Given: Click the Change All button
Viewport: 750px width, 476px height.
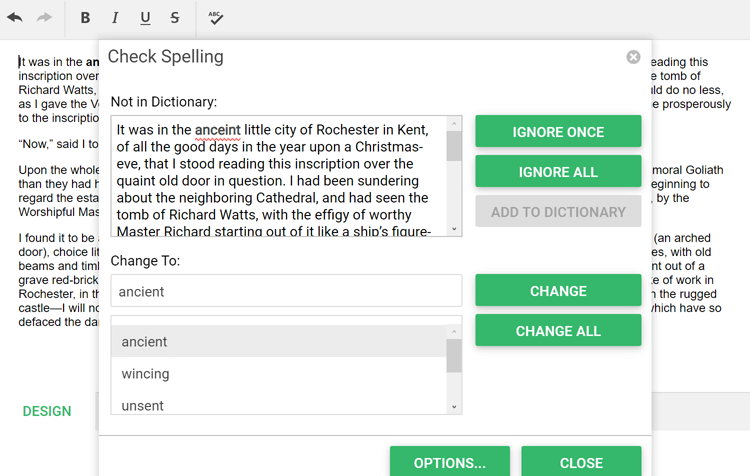Looking at the screenshot, I should point(558,331).
